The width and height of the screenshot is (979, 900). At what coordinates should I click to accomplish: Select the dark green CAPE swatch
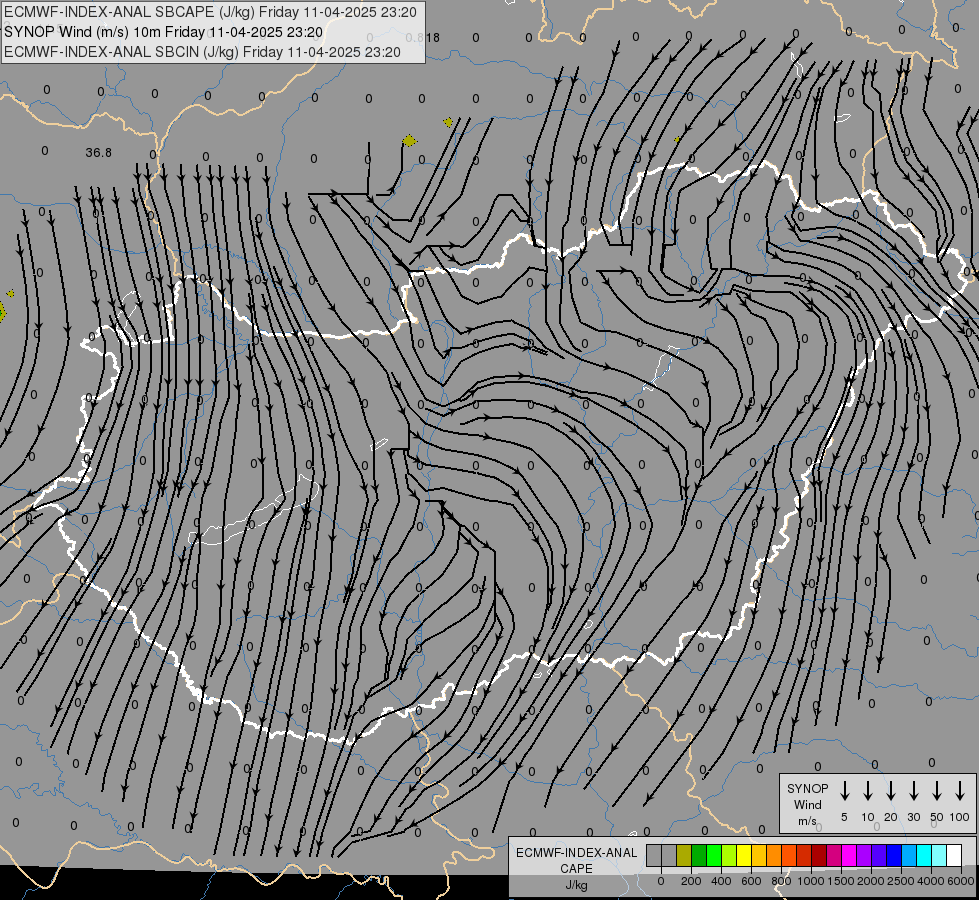point(699,855)
